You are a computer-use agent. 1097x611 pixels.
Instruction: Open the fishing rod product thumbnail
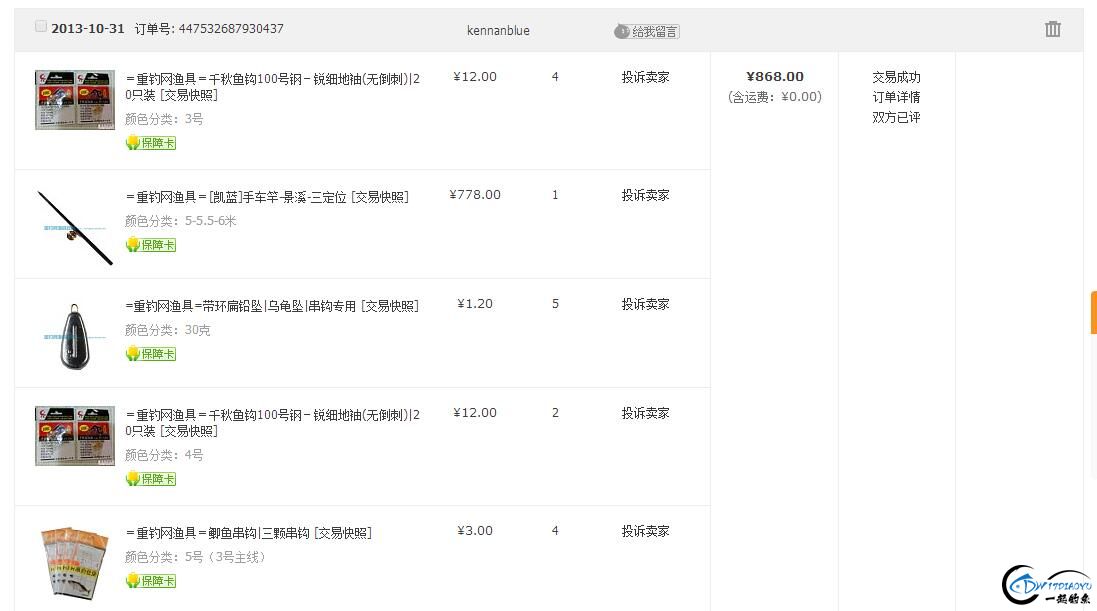click(x=75, y=227)
